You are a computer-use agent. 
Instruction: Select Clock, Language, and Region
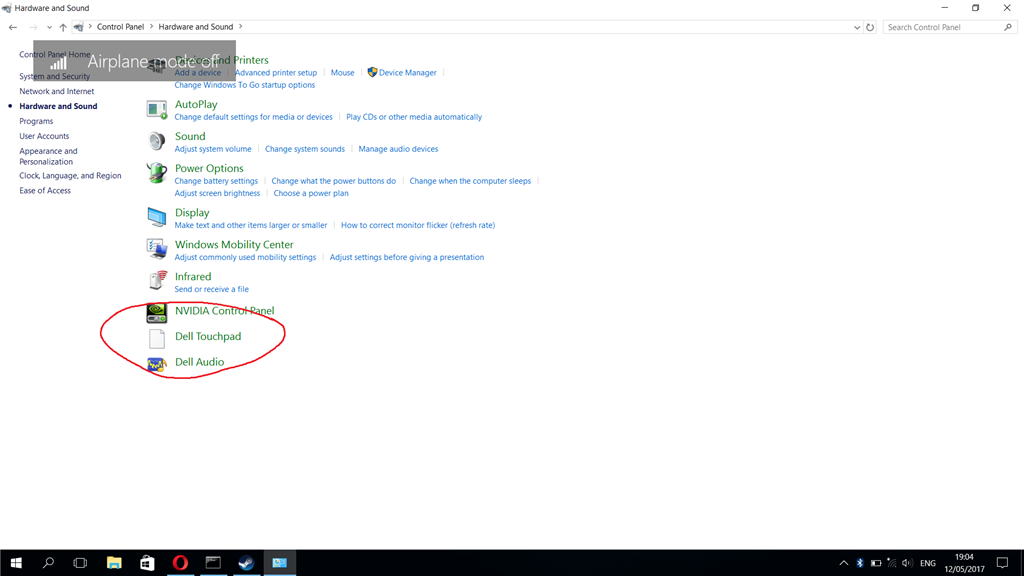70,176
